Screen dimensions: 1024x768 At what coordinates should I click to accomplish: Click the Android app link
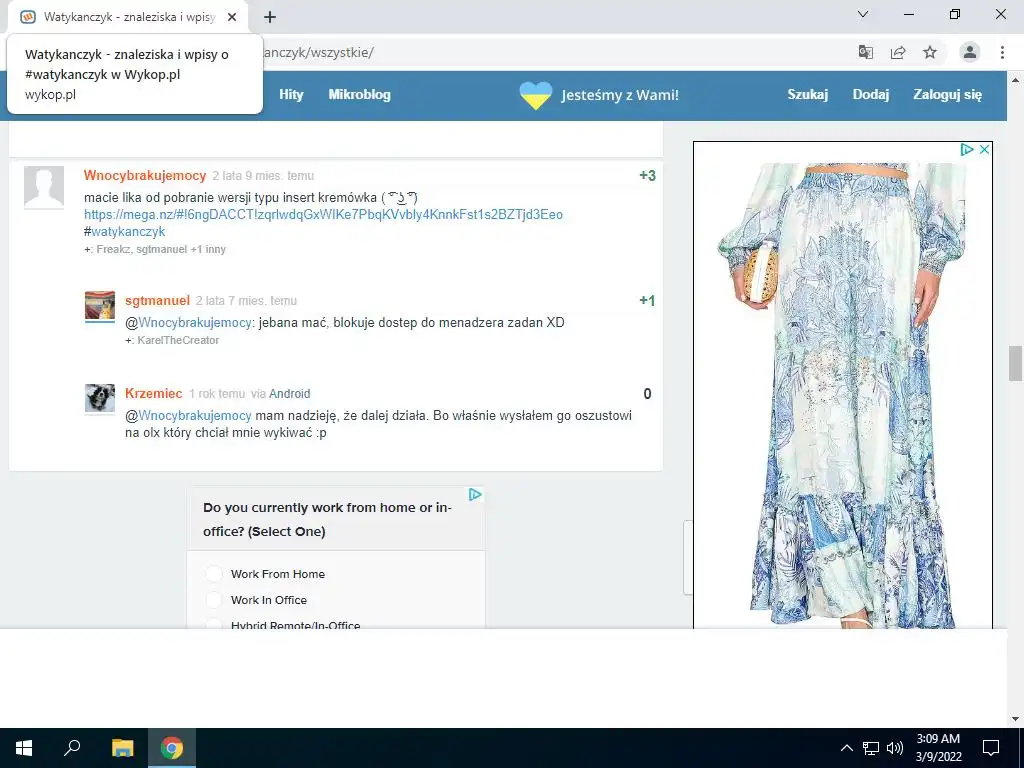tap(289, 394)
